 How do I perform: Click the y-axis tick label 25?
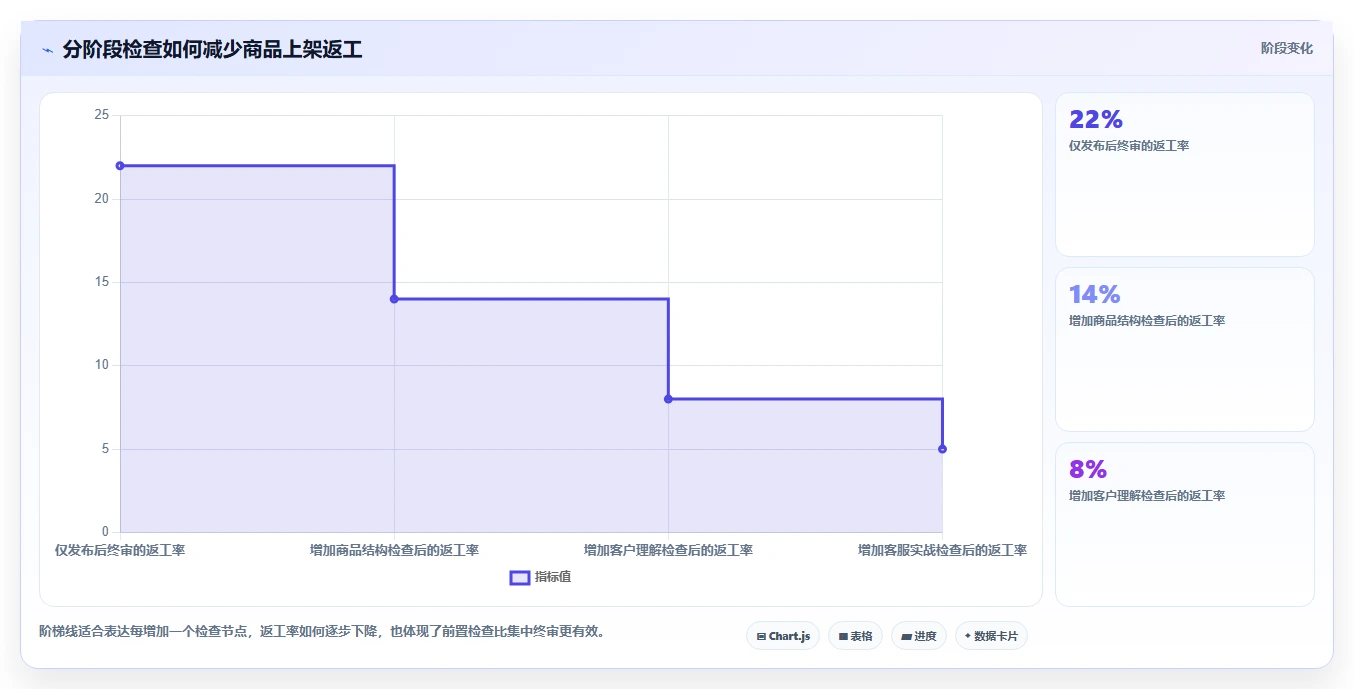[x=101, y=115]
